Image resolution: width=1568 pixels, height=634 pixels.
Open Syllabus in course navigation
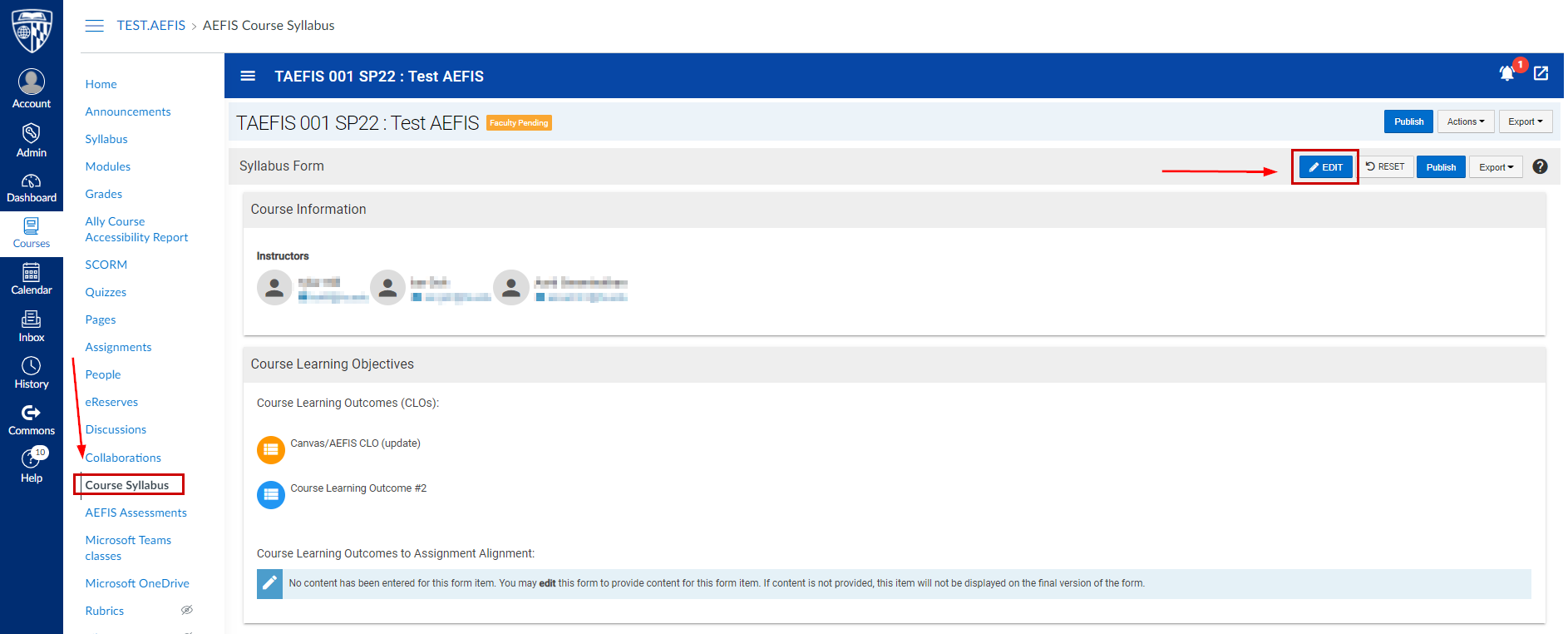tap(106, 139)
